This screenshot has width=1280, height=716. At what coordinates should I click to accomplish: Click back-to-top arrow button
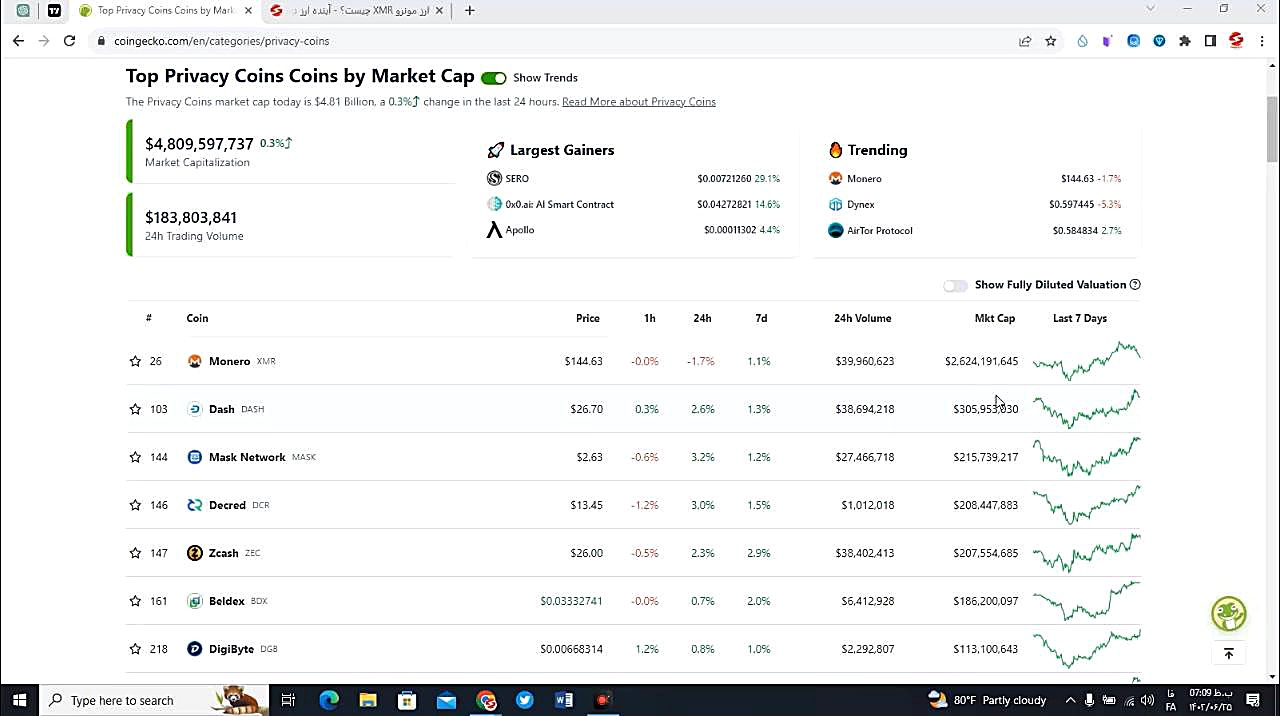(1229, 653)
